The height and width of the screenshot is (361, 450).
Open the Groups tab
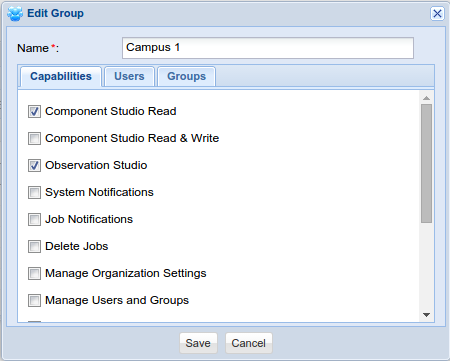[x=186, y=77]
